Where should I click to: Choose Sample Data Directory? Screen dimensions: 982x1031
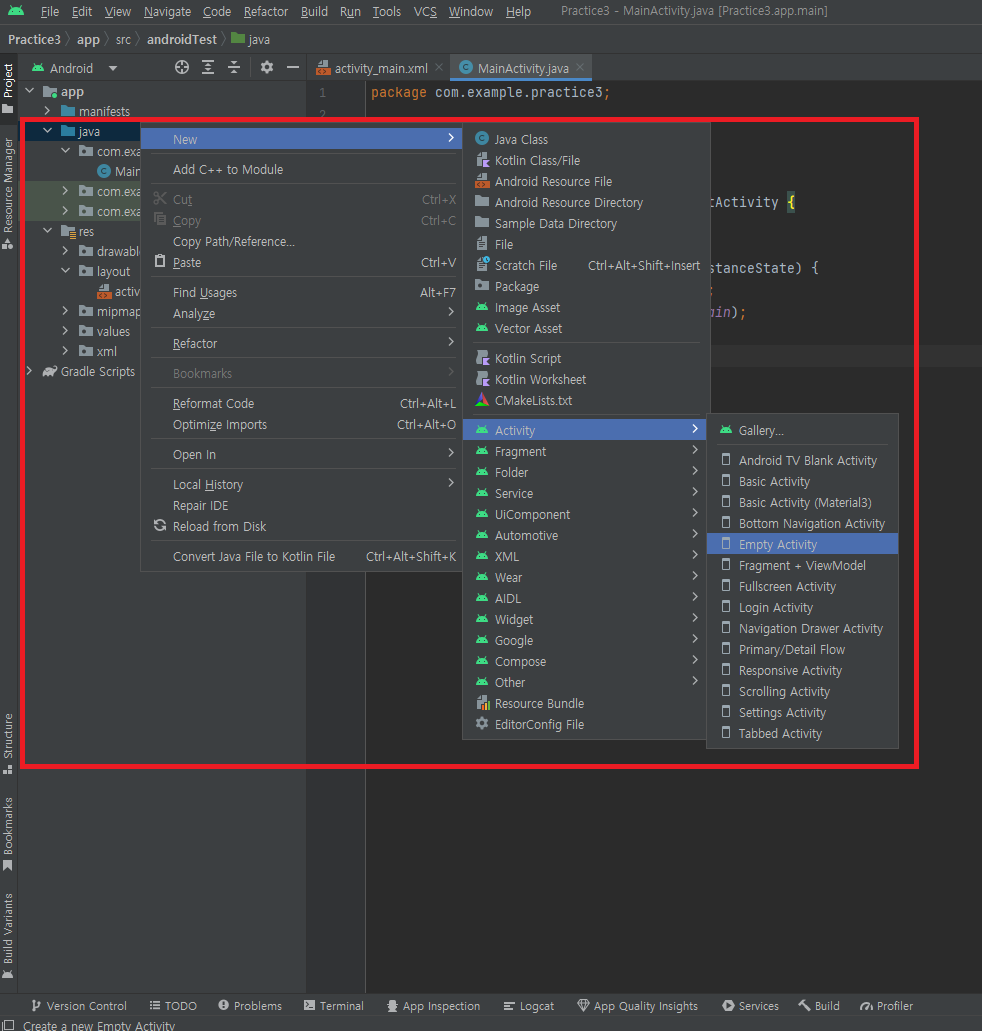click(x=586, y=224)
